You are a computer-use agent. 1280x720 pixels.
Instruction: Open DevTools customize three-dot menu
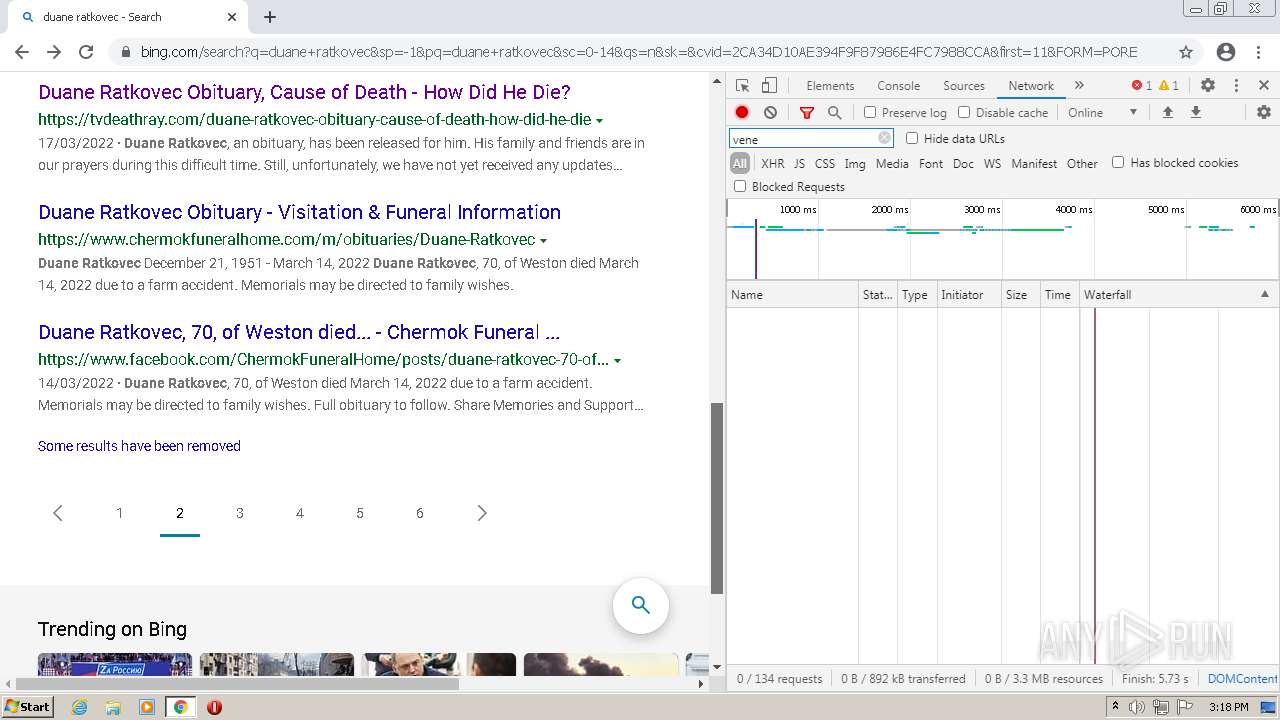pos(1236,86)
